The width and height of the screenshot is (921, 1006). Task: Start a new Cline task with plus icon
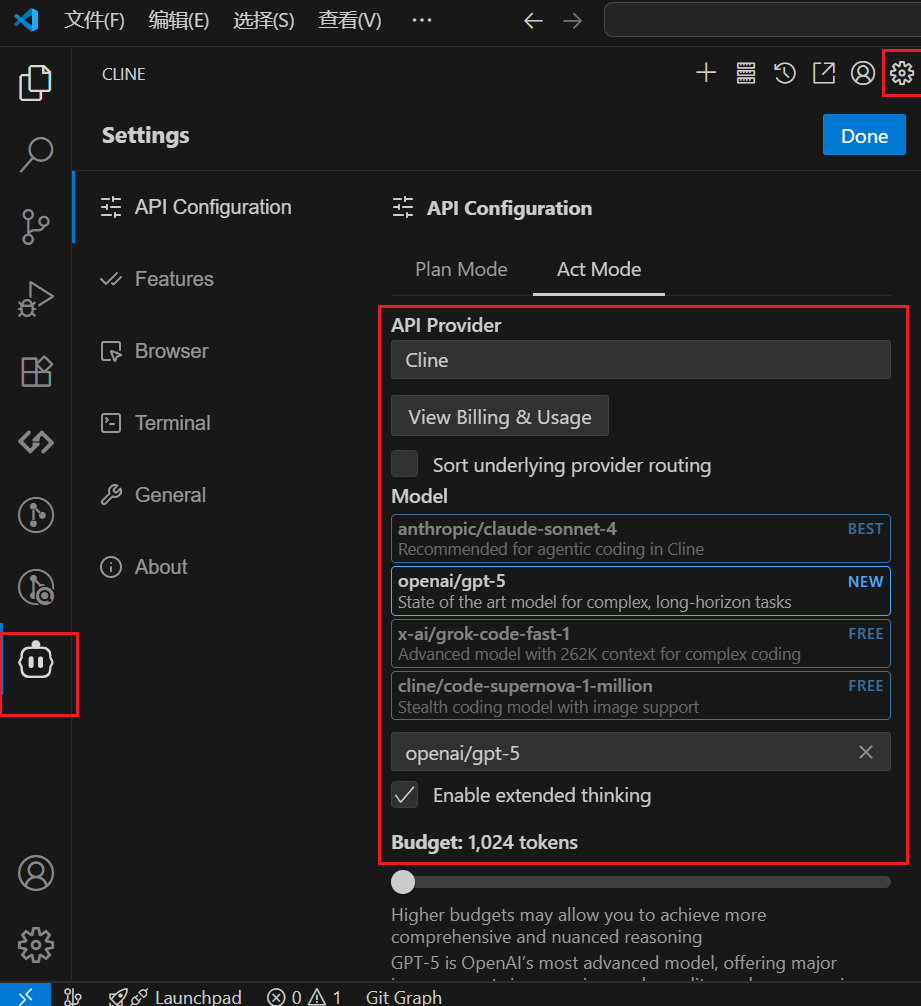pyautogui.click(x=706, y=72)
